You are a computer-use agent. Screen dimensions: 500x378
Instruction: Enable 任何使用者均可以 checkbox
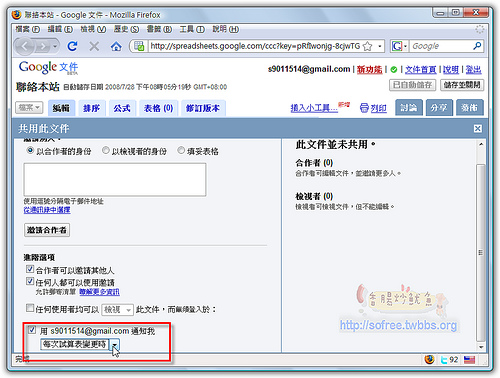30,308
